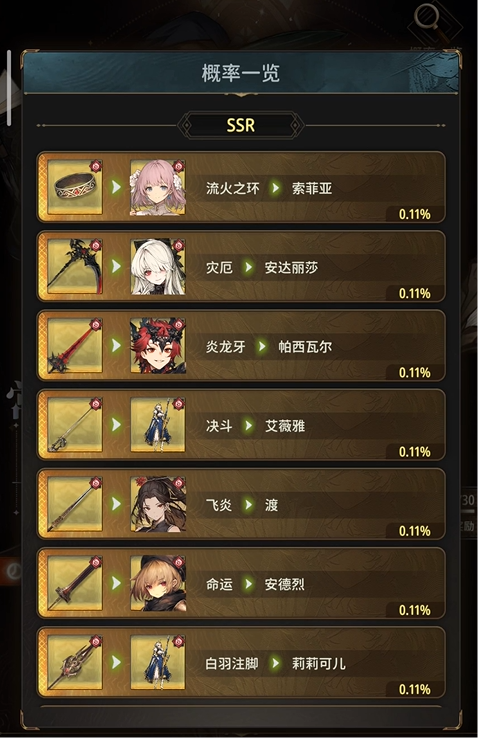Image resolution: width=478 pixels, height=738 pixels.
Task: Tap the 白羽注脚 spear weapon icon
Action: click(x=75, y=662)
